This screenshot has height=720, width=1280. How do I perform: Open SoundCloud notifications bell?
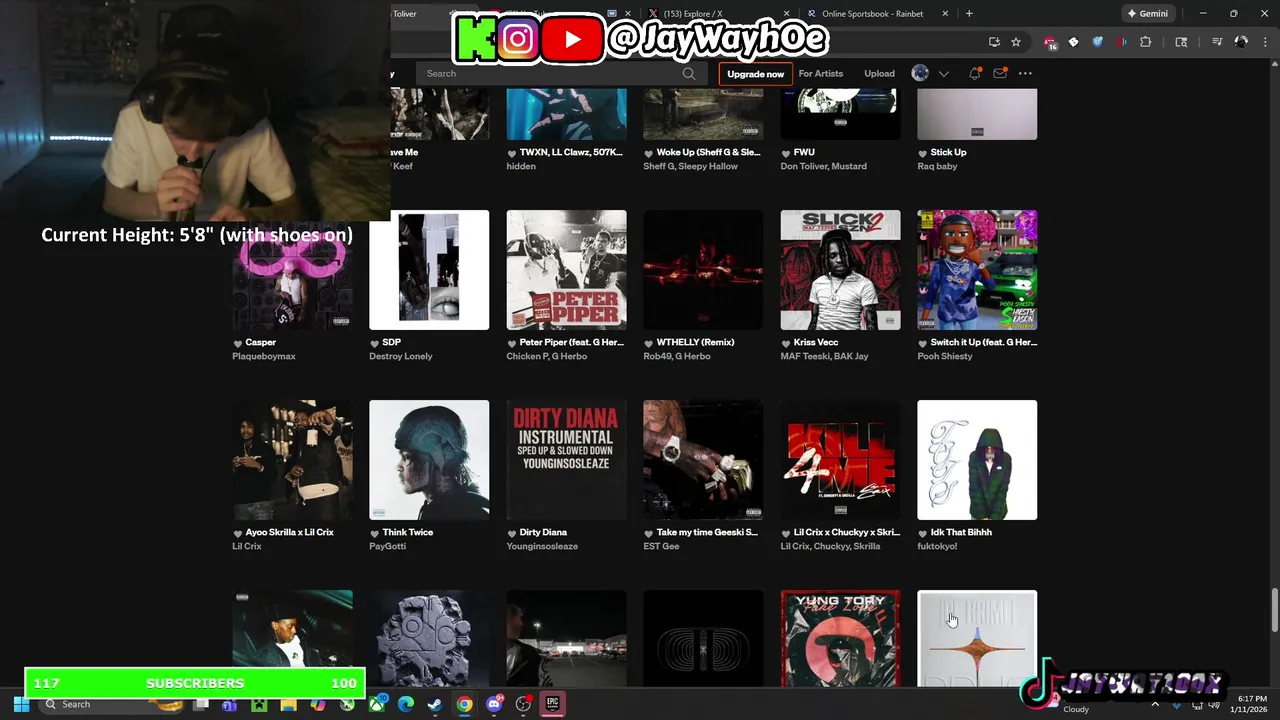pyautogui.click(x=974, y=73)
